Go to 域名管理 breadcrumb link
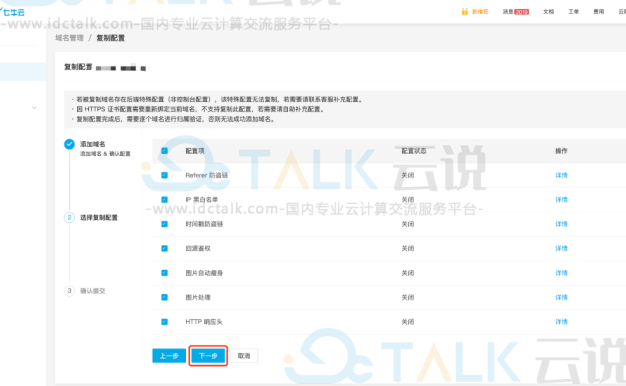This screenshot has height=386, width=626. click(69, 38)
